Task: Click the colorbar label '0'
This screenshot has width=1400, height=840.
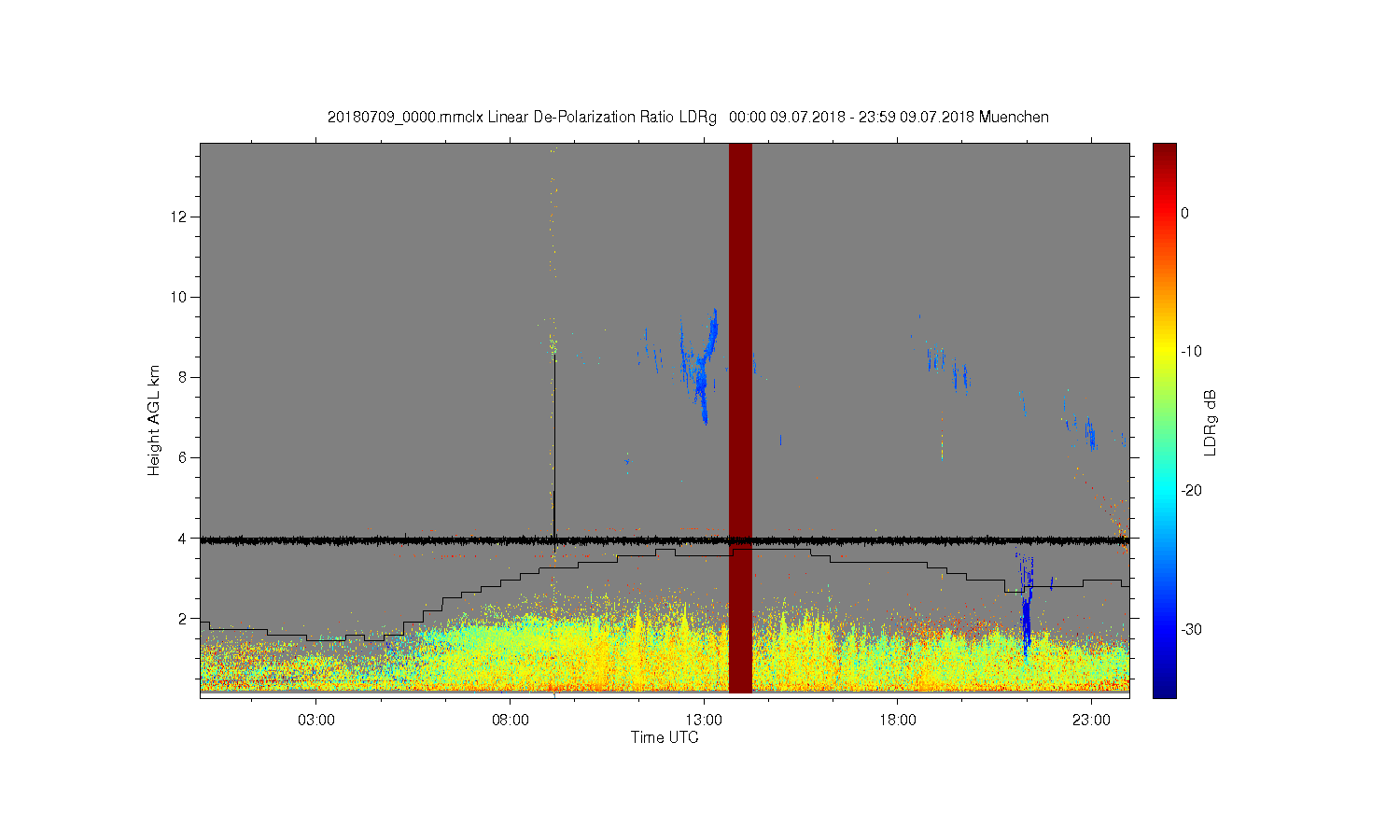Action: click(1185, 213)
